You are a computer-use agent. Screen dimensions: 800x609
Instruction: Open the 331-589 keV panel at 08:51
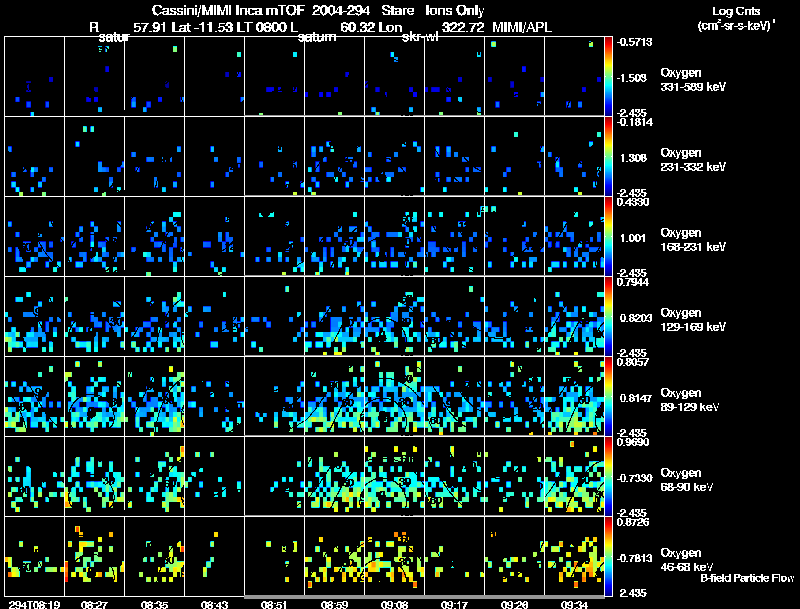point(274,77)
